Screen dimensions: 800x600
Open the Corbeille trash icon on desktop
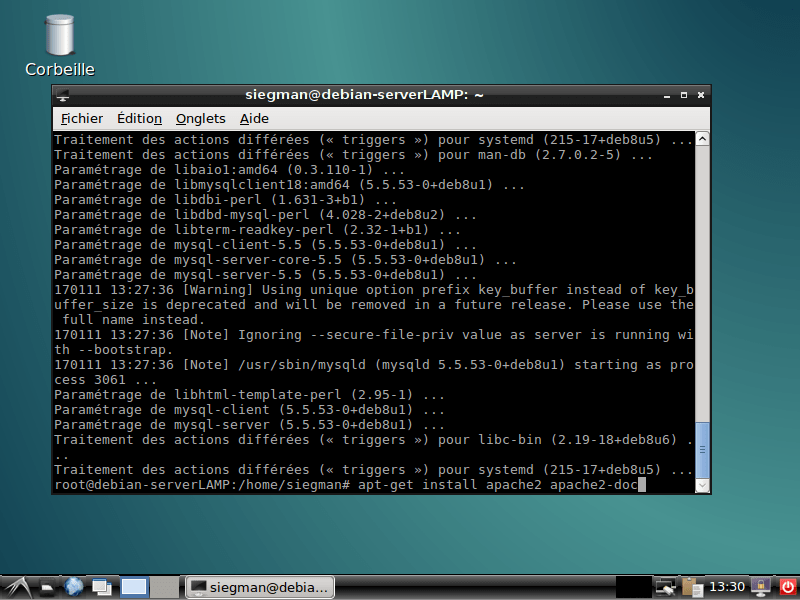59,35
